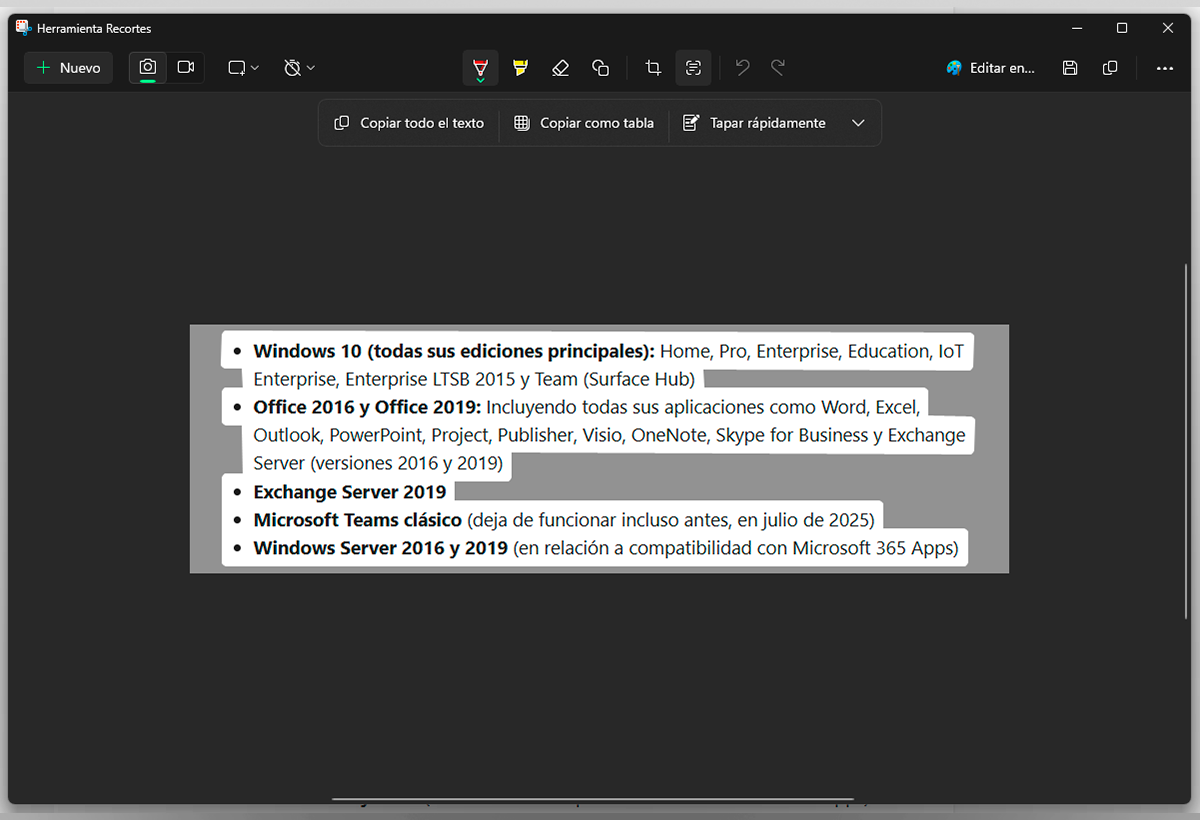Activate the image crop tool
Image resolution: width=1200 pixels, height=820 pixels.
point(653,68)
